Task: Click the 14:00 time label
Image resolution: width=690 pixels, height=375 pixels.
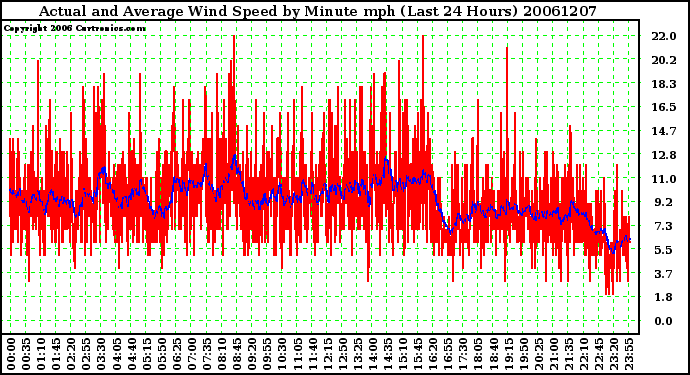Action: coord(372,354)
